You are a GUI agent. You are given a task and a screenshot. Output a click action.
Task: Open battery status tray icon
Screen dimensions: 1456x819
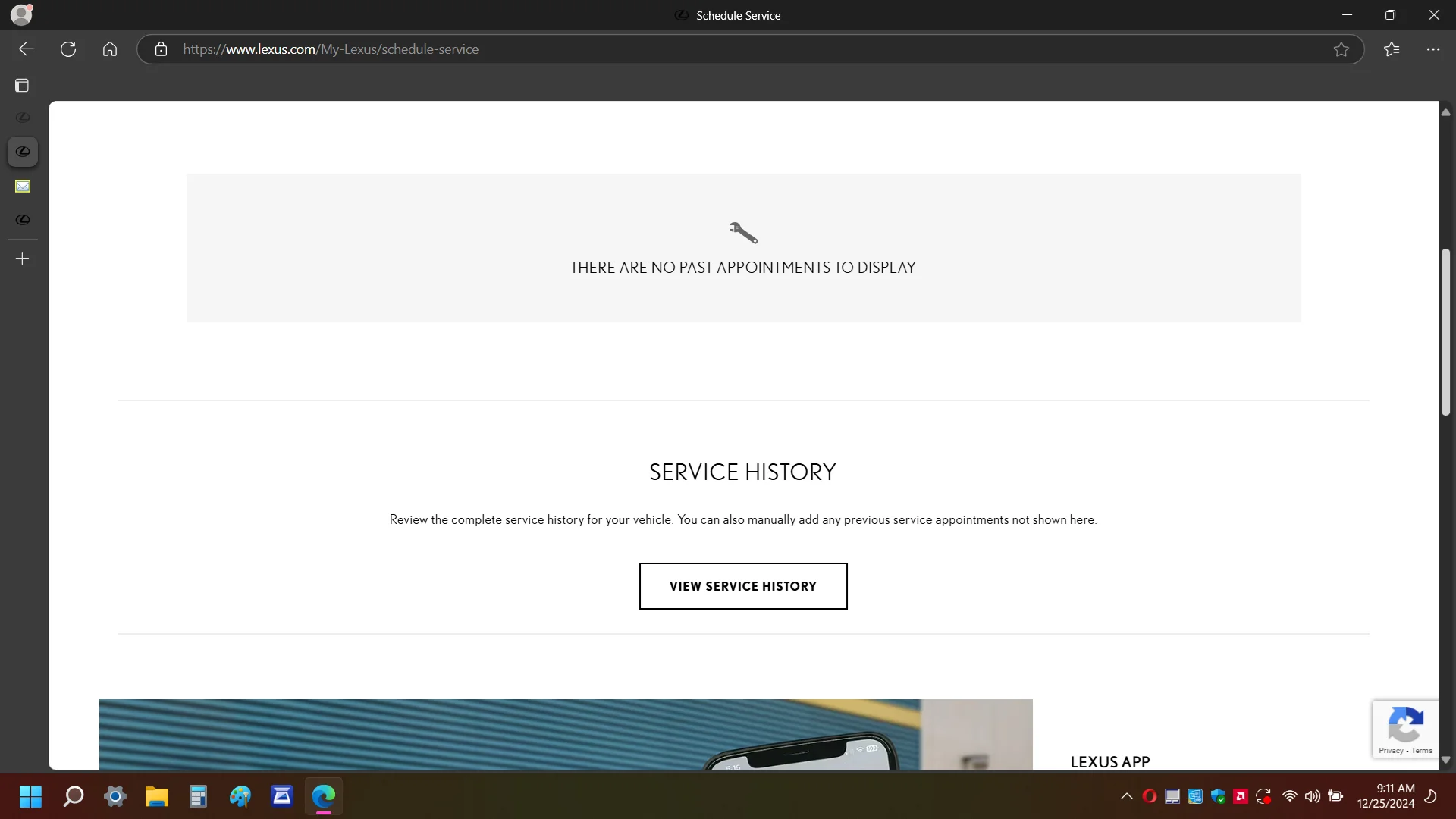(1335, 796)
